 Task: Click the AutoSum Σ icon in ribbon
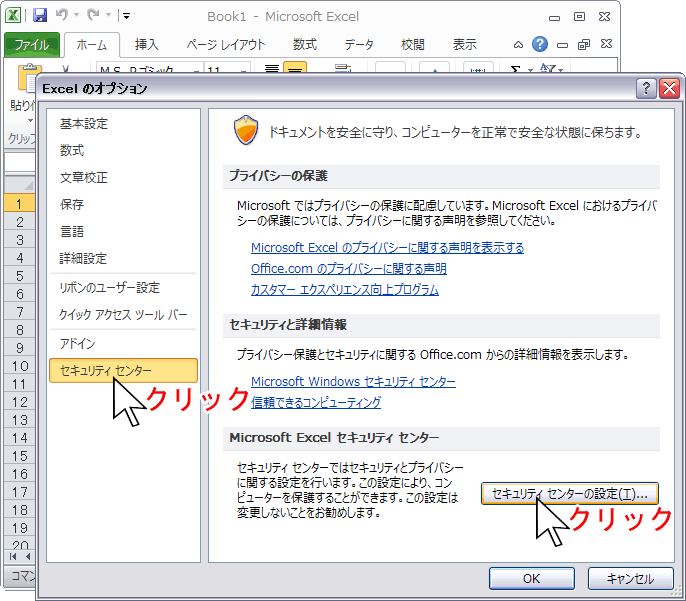point(516,70)
